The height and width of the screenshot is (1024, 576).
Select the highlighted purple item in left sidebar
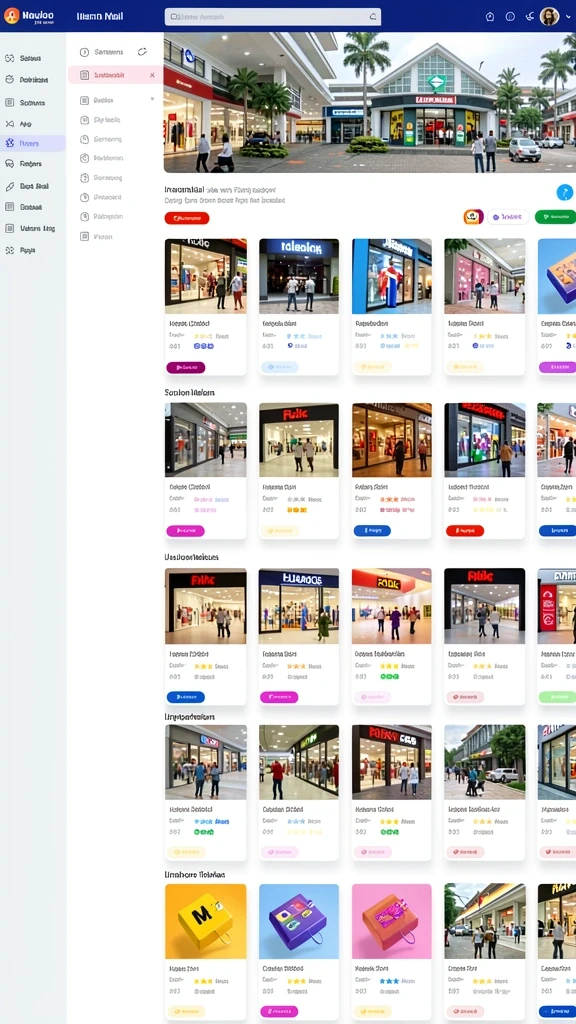click(33, 143)
